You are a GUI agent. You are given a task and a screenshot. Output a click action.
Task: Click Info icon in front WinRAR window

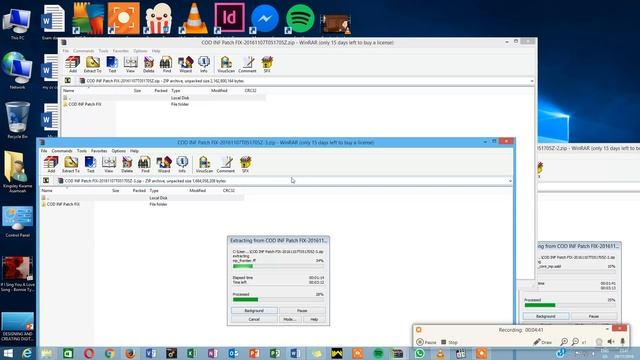click(182, 164)
